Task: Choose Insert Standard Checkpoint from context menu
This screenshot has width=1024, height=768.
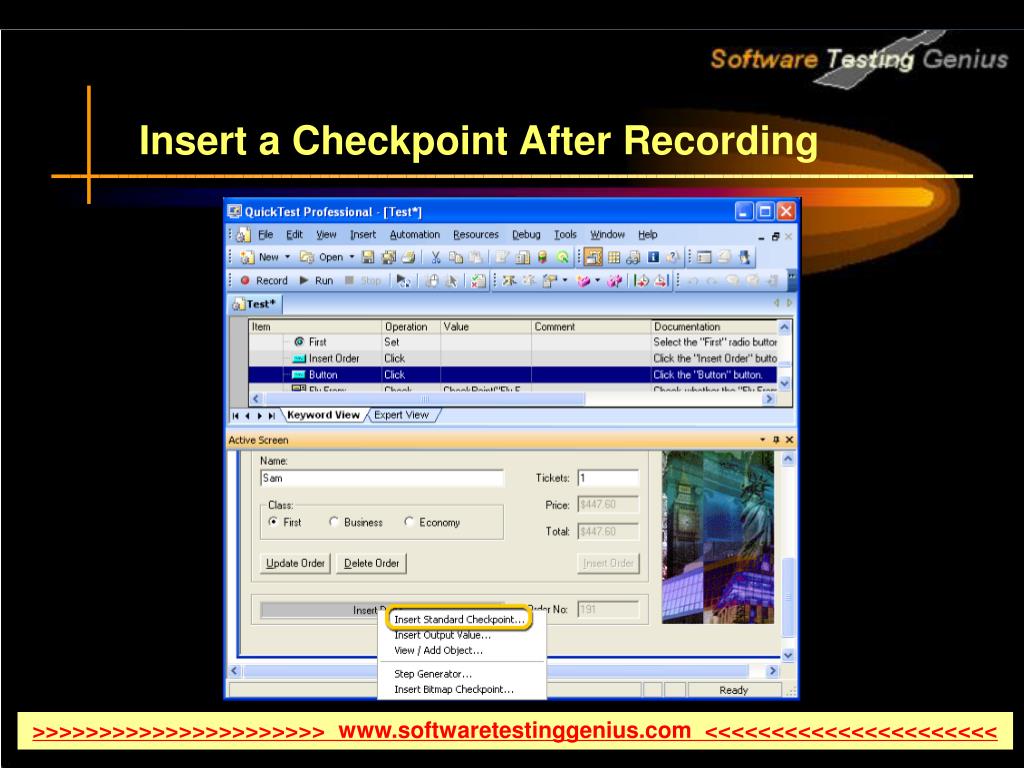Action: tap(459, 619)
